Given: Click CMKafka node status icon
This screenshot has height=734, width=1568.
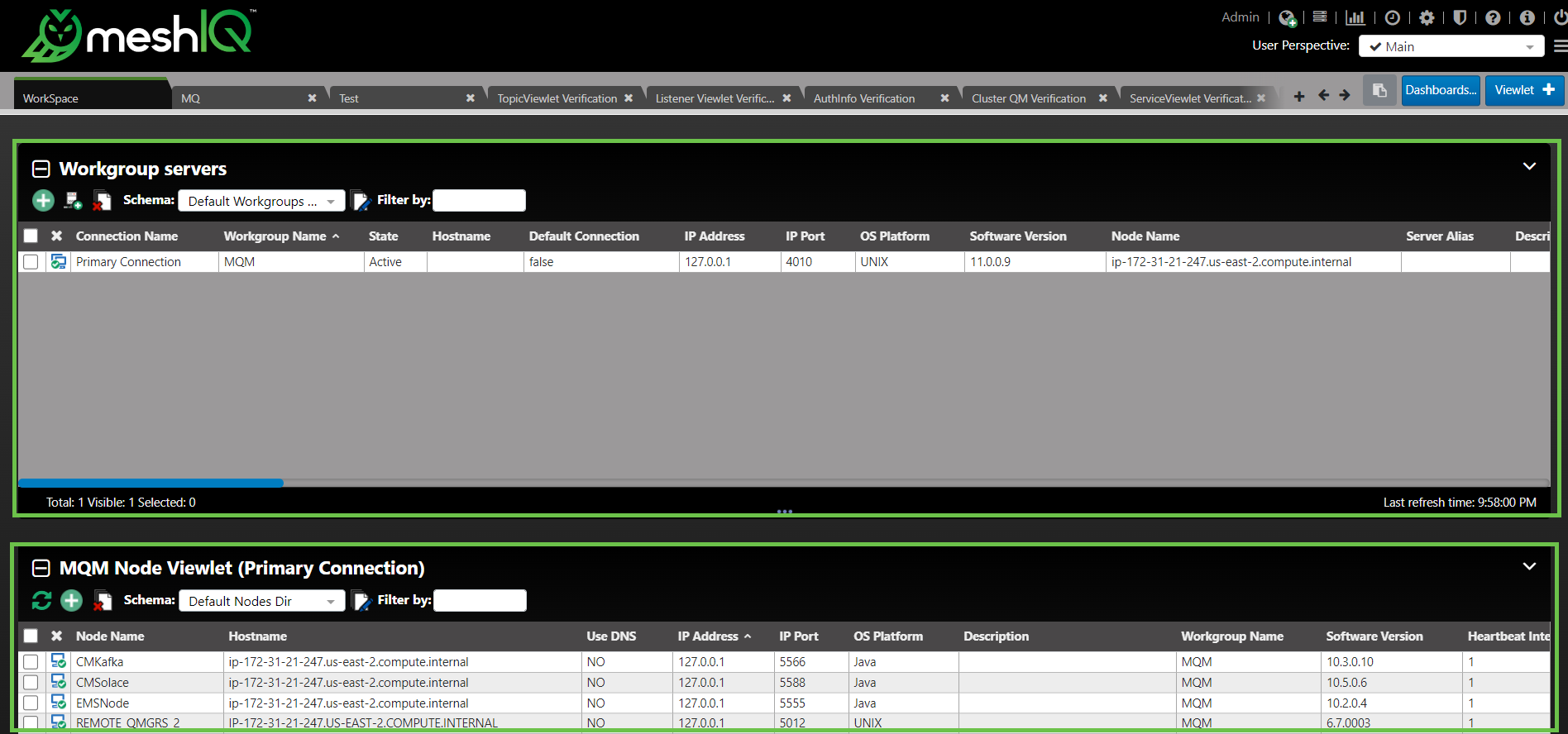Looking at the screenshot, I should (x=59, y=660).
